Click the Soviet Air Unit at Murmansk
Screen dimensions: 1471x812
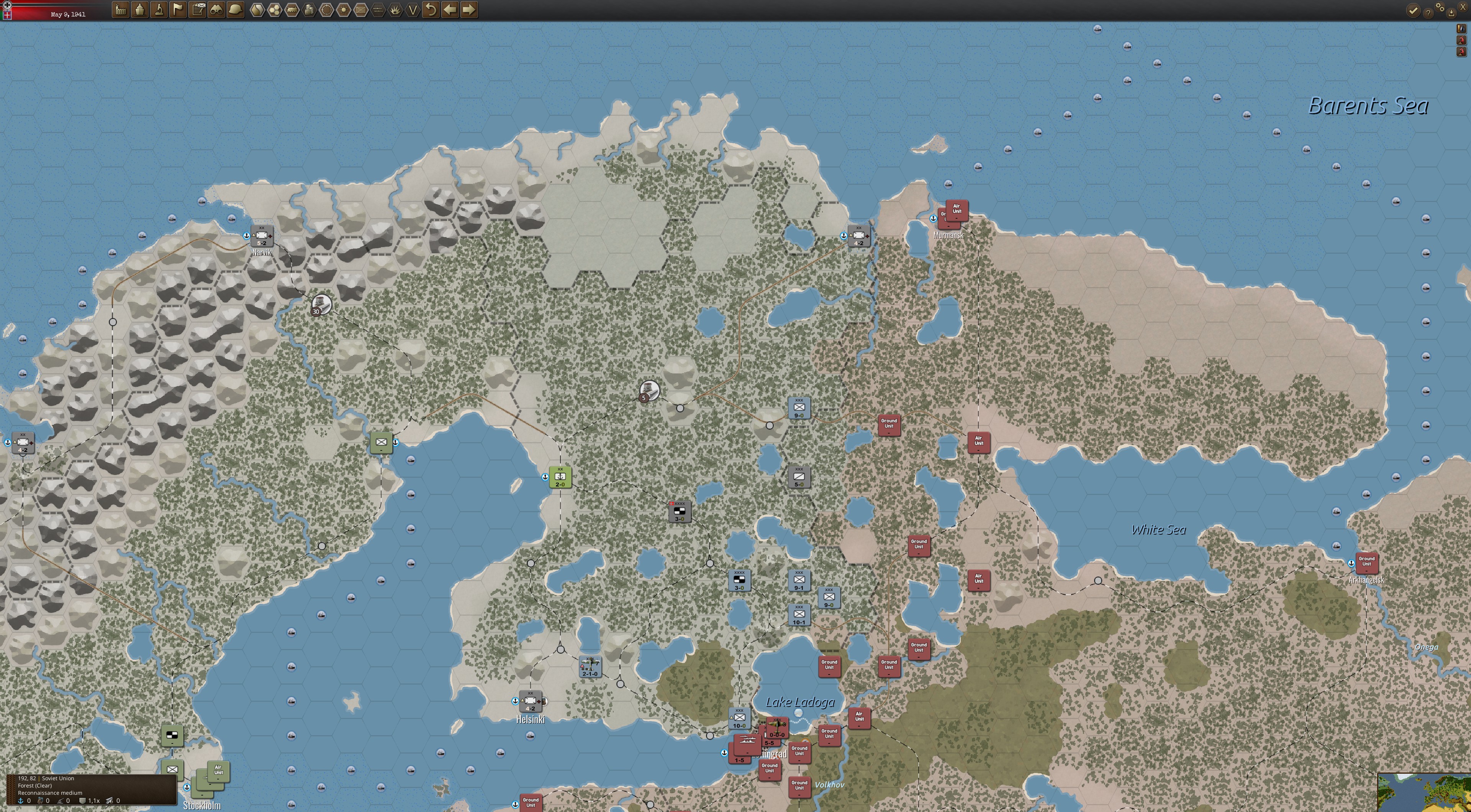point(957,210)
